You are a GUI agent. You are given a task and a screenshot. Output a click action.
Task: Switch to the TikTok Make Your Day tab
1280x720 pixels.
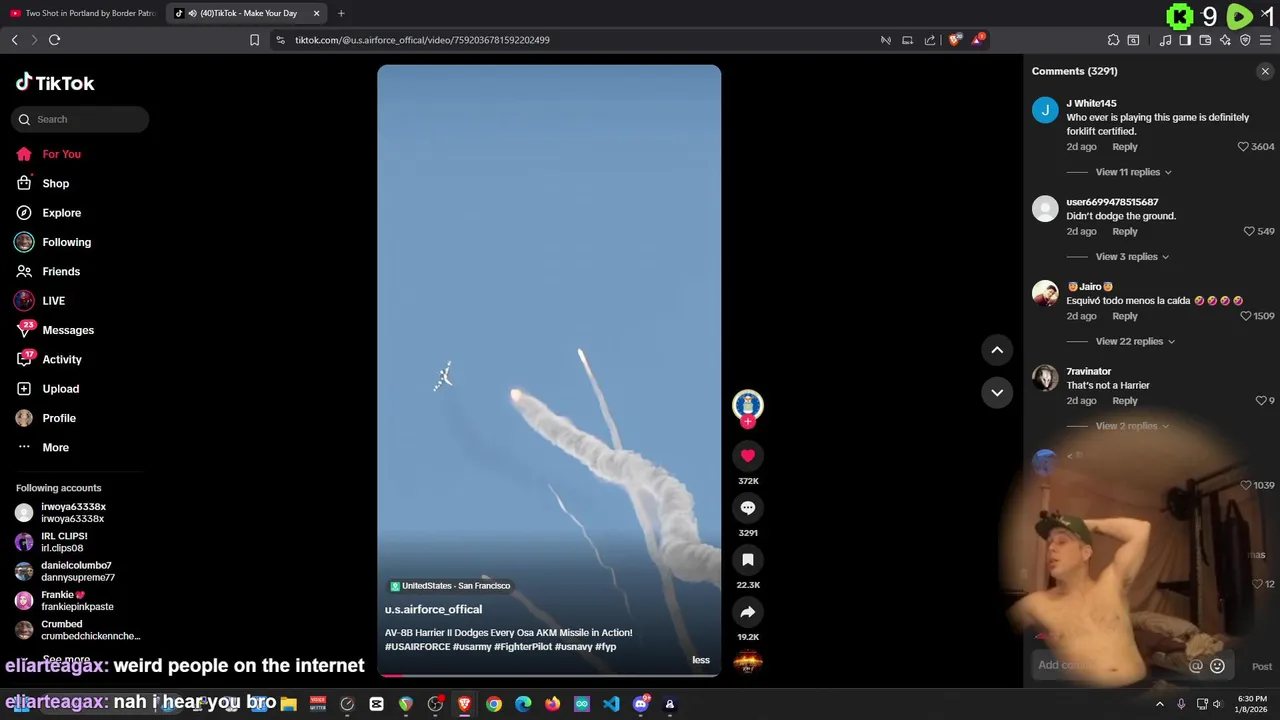tap(246, 13)
